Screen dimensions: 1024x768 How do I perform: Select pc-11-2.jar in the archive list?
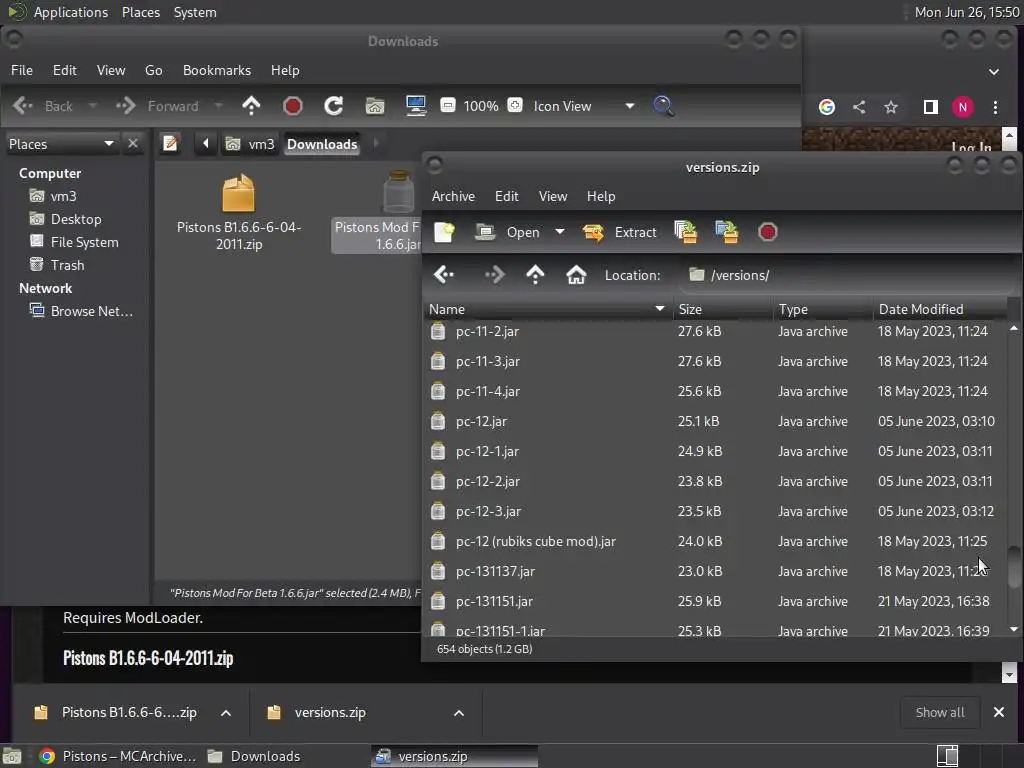pos(715,331)
